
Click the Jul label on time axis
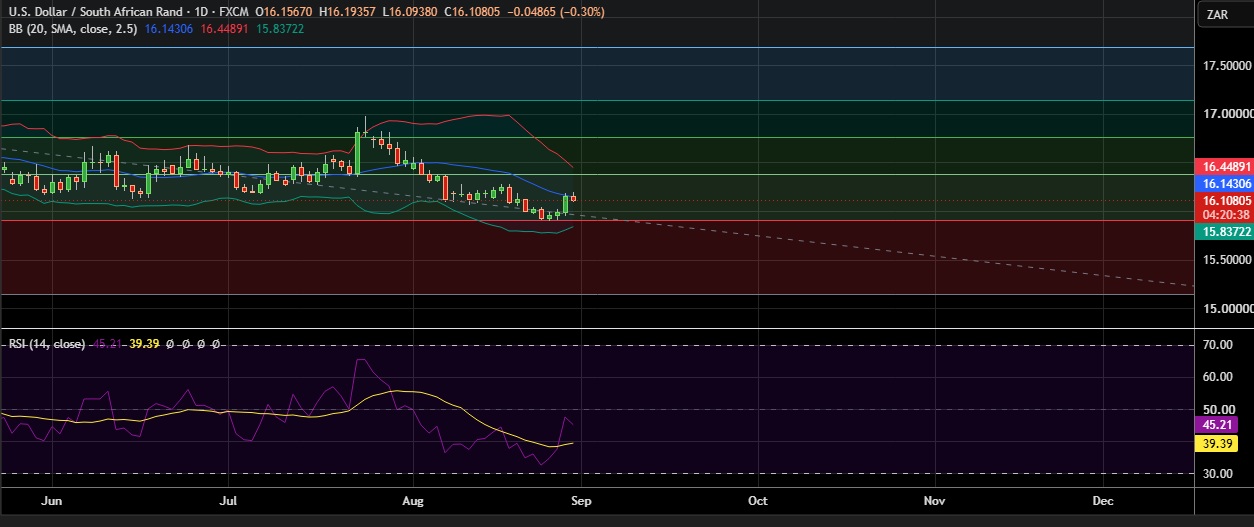(x=229, y=499)
